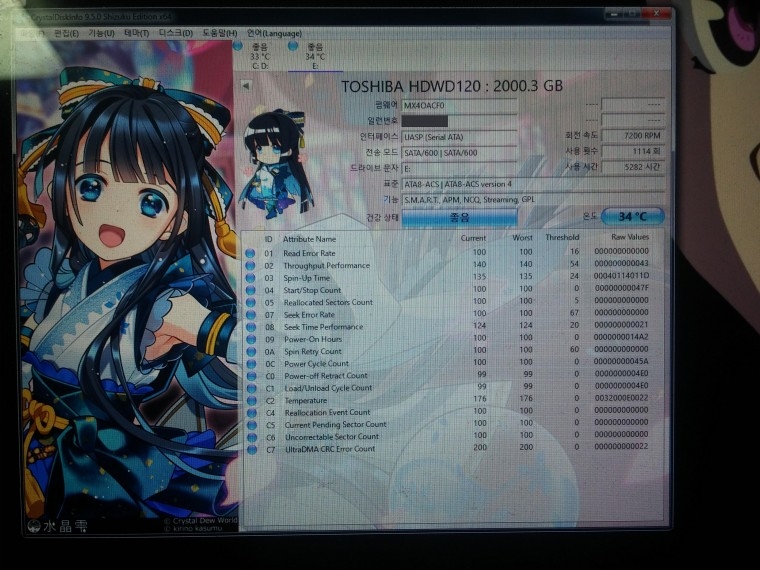Viewport: 760px width, 570px height.
Task: Open the 편집(E) menu
Action: [x=66, y=33]
